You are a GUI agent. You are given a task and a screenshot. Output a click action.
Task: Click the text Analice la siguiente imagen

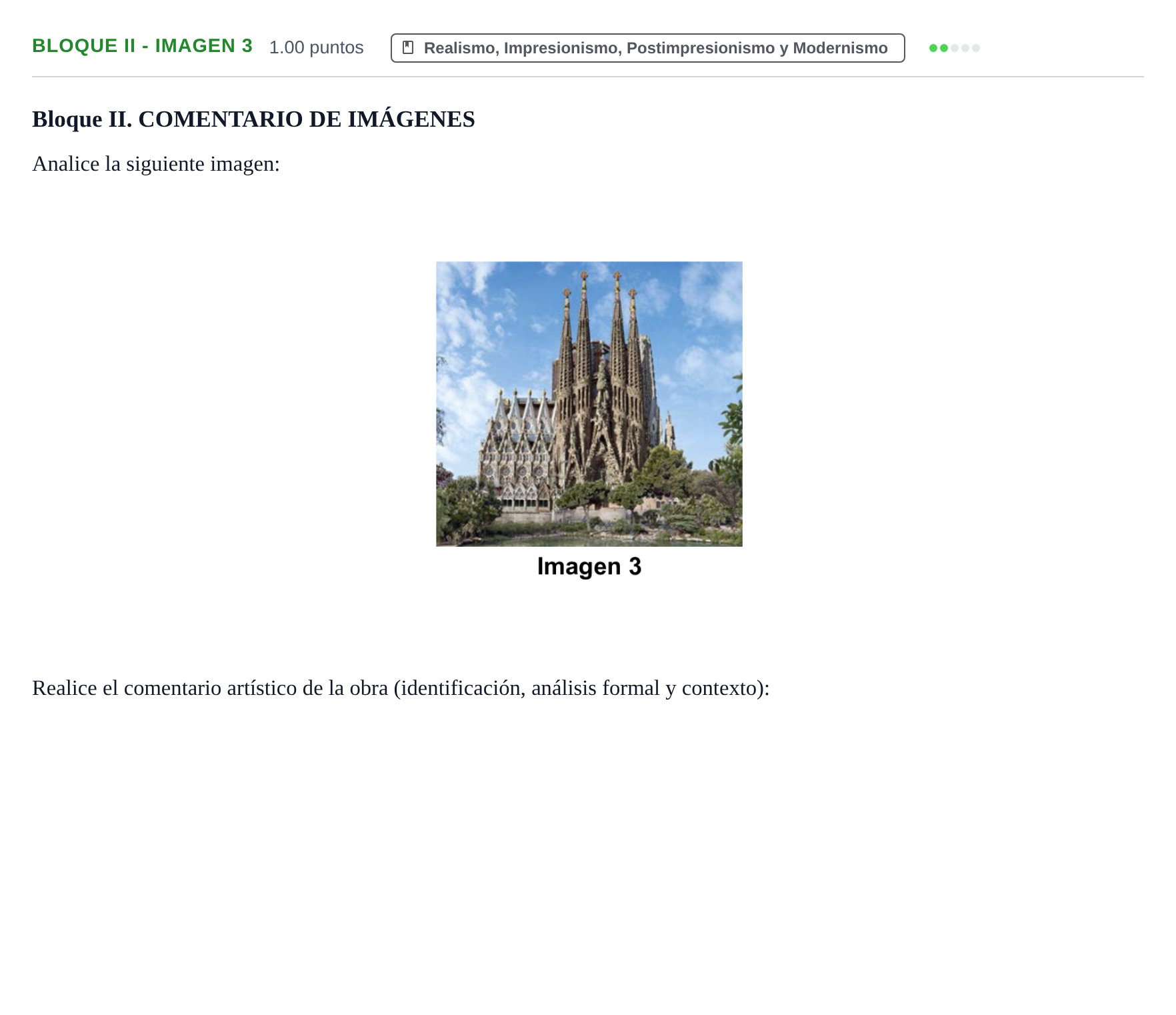pyautogui.click(x=156, y=164)
